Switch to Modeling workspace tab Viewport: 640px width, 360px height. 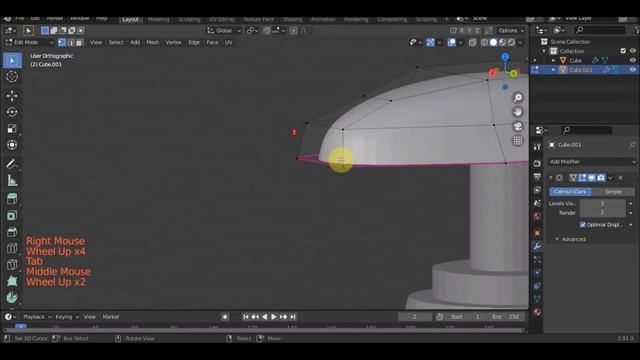[158, 19]
